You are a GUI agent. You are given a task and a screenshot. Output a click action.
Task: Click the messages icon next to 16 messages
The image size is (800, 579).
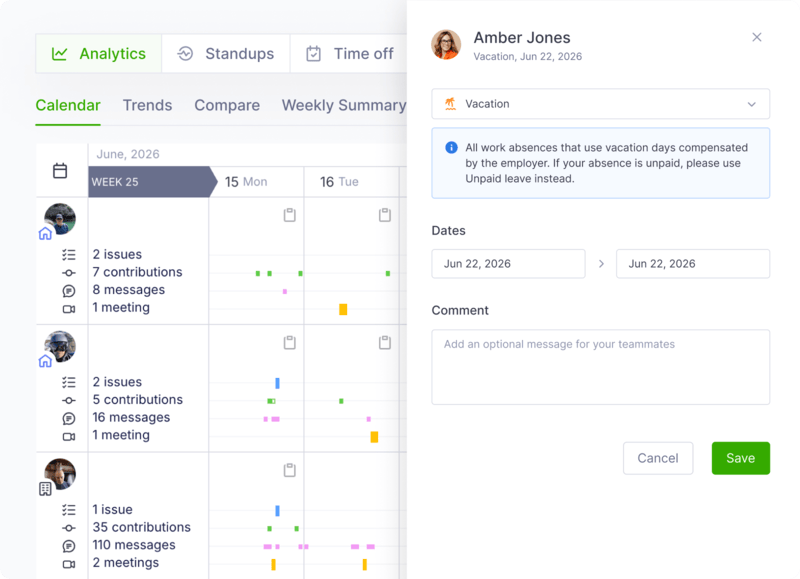click(x=69, y=418)
